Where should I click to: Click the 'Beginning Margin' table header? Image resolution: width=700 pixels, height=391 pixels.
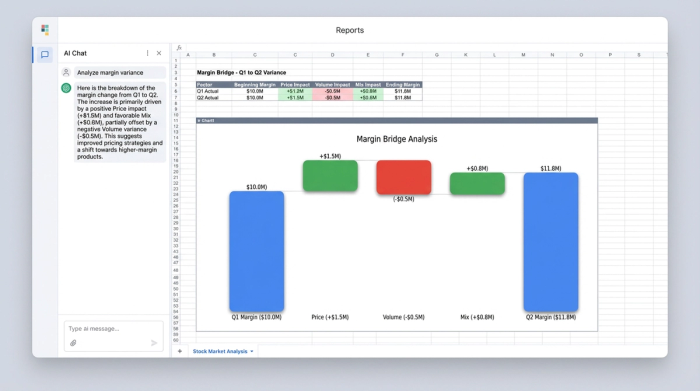255,85
